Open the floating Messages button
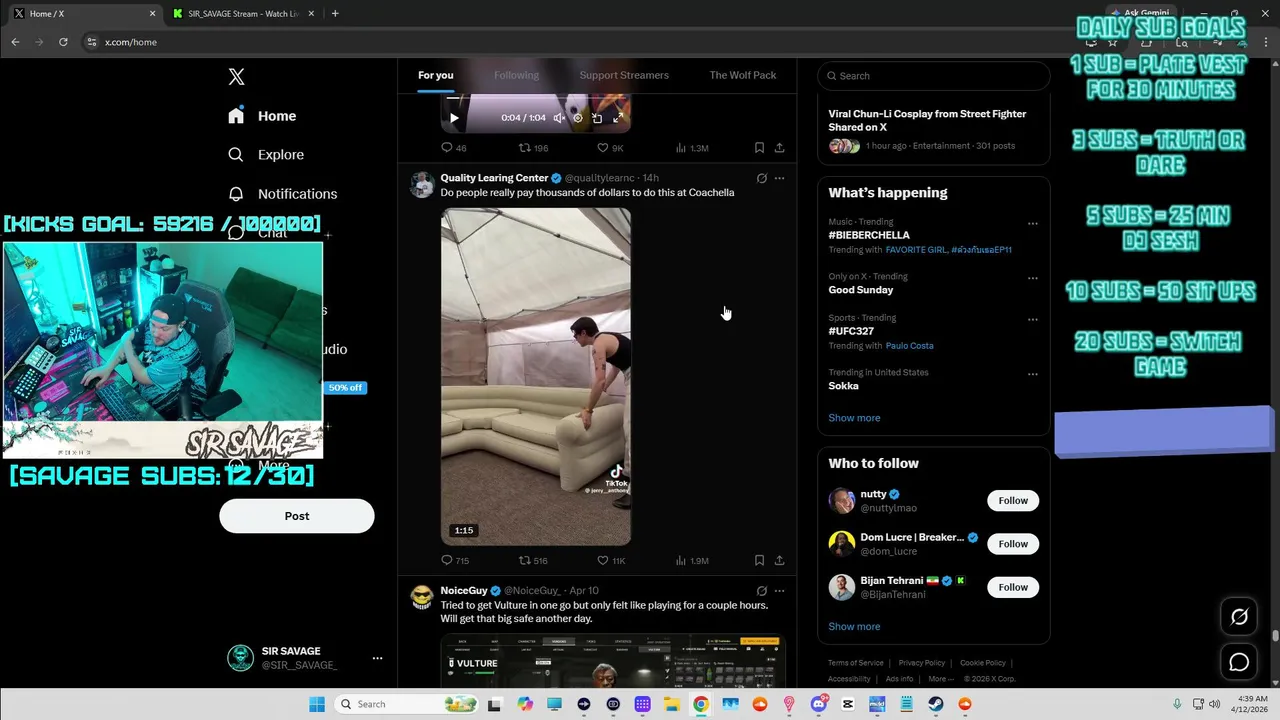1280x720 pixels. pyautogui.click(x=1239, y=662)
